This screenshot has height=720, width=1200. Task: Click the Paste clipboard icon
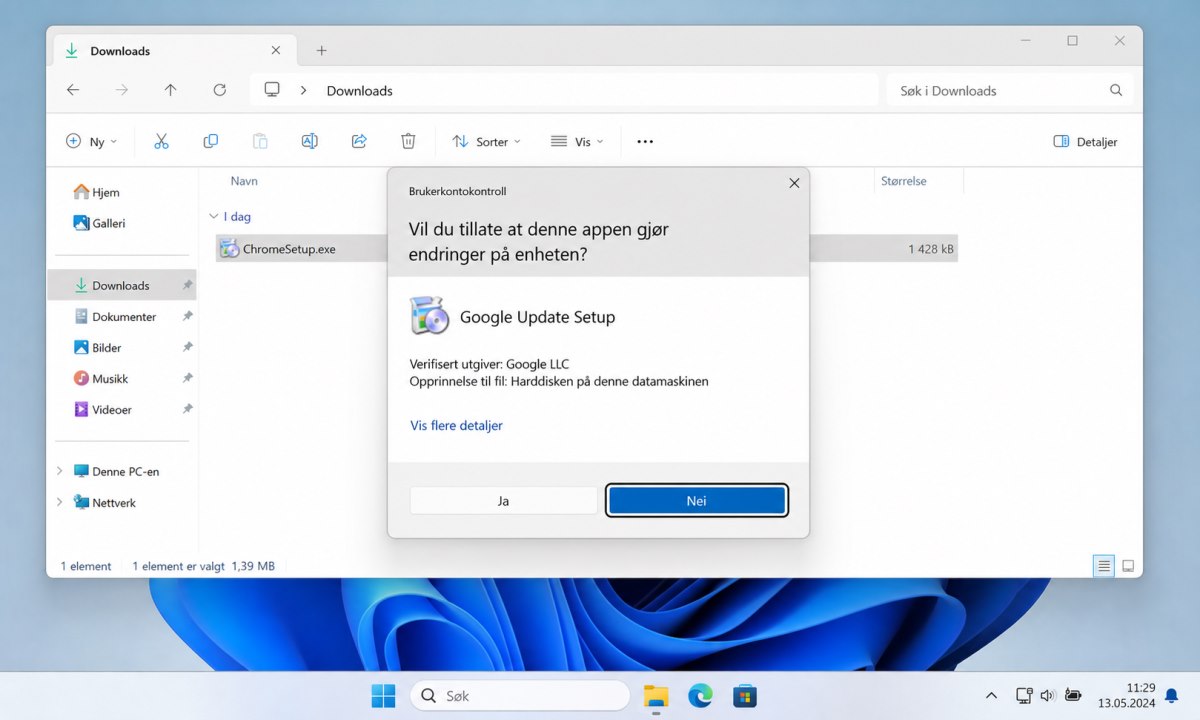(260, 142)
